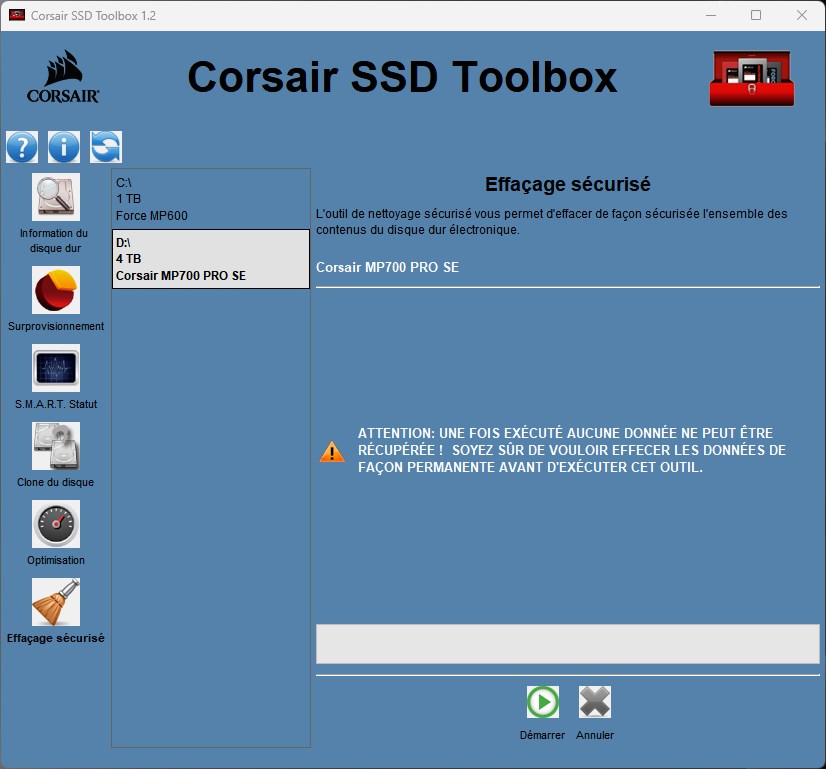Click the 'Corsair SSD Toolbox' header title
Screen dimensions: 826x769
click(x=402, y=77)
